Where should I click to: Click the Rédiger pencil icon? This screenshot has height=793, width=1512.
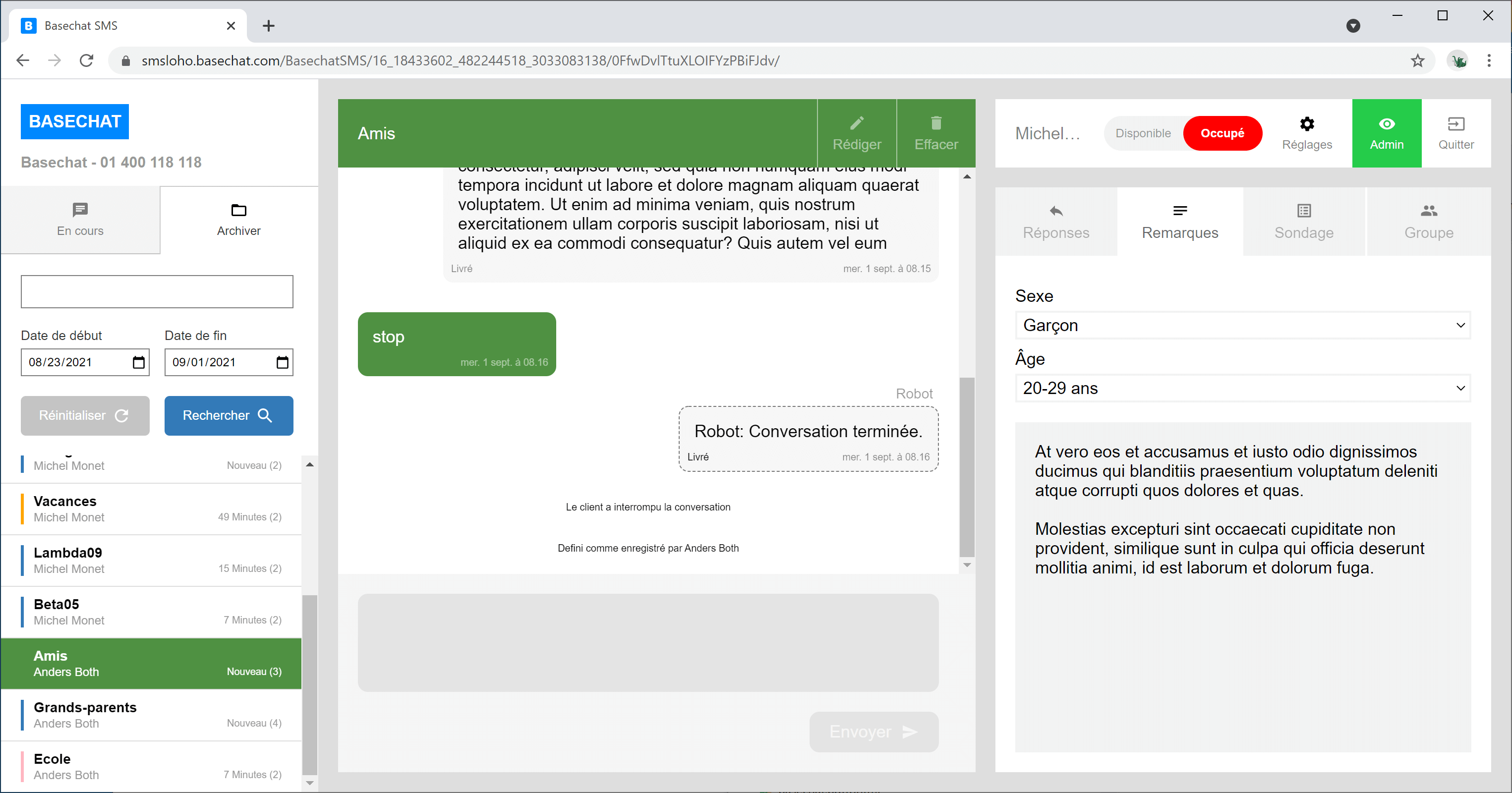pos(856,123)
